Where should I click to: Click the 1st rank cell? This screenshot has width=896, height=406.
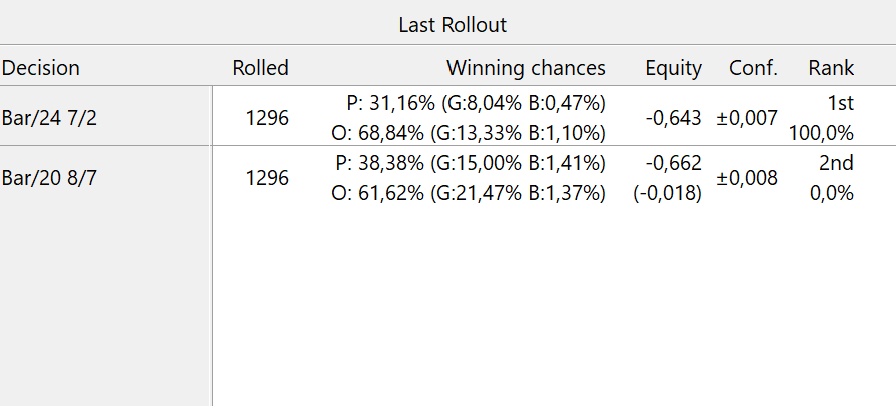tap(838, 102)
